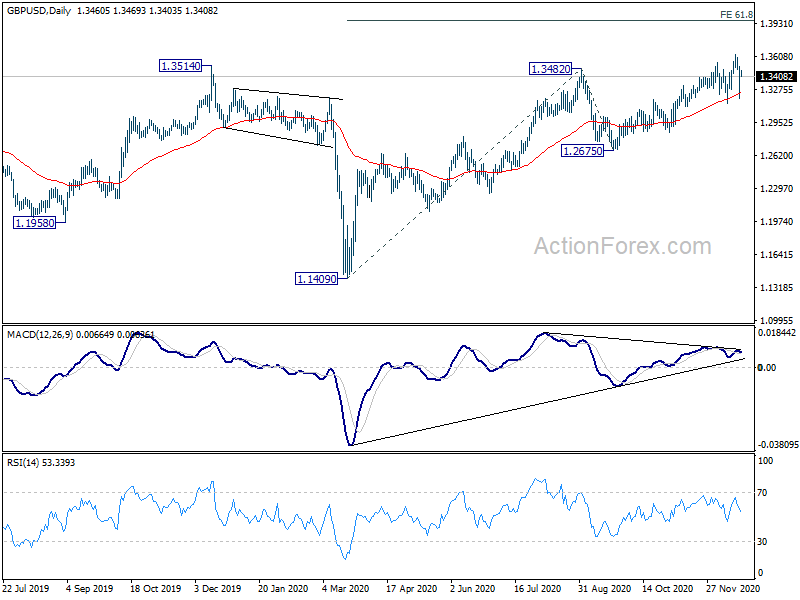Click the current price tag 1.34082
The height and width of the screenshot is (600, 800).
coord(777,77)
